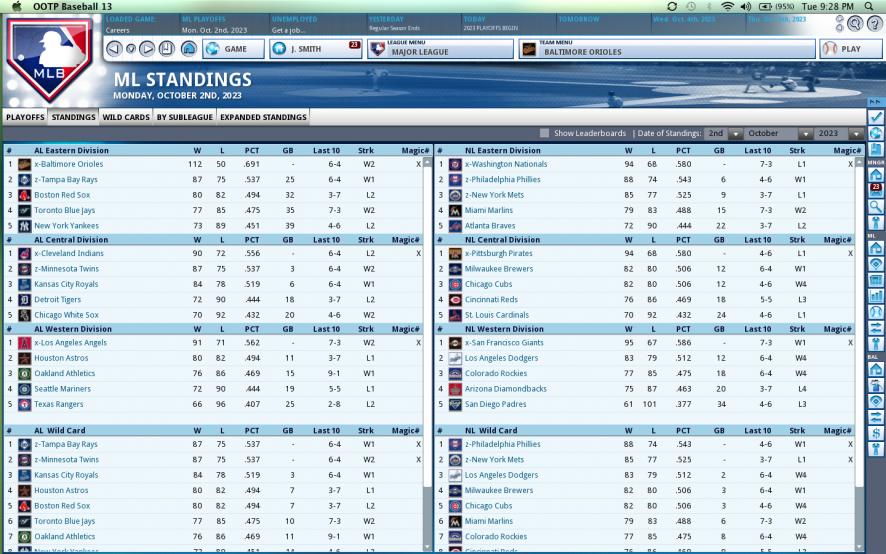Click the NL Western Division header
This screenshot has height=554, width=886.
pos(504,329)
